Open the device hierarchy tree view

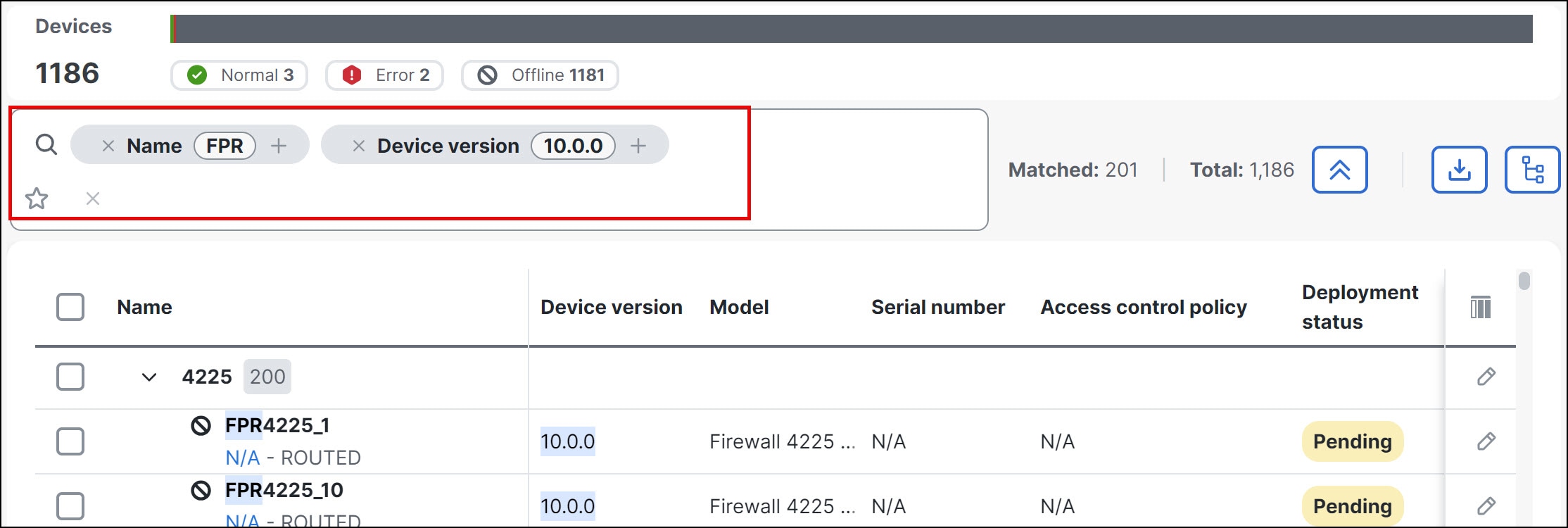(1532, 170)
